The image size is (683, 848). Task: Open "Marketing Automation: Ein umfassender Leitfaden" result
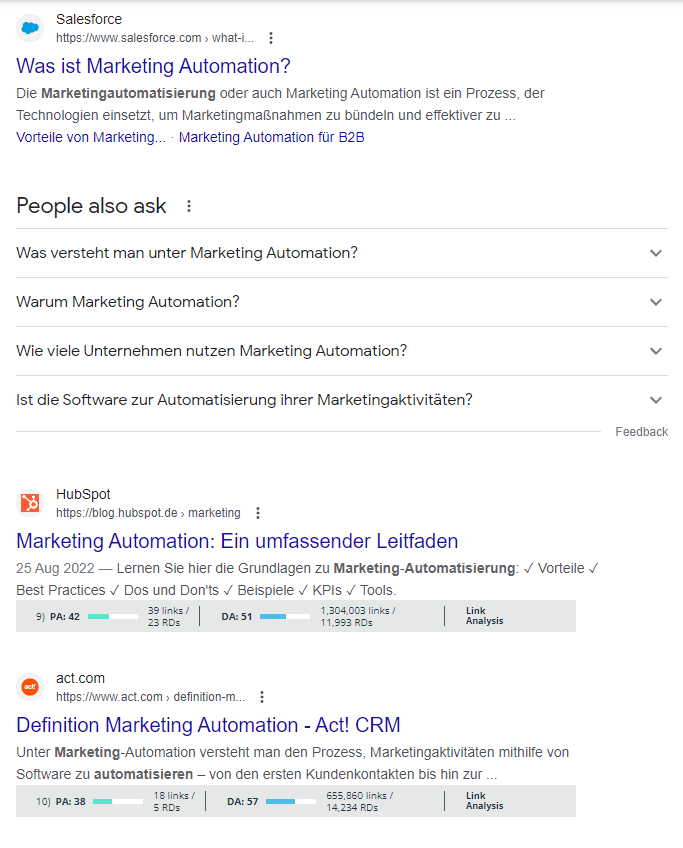237,541
